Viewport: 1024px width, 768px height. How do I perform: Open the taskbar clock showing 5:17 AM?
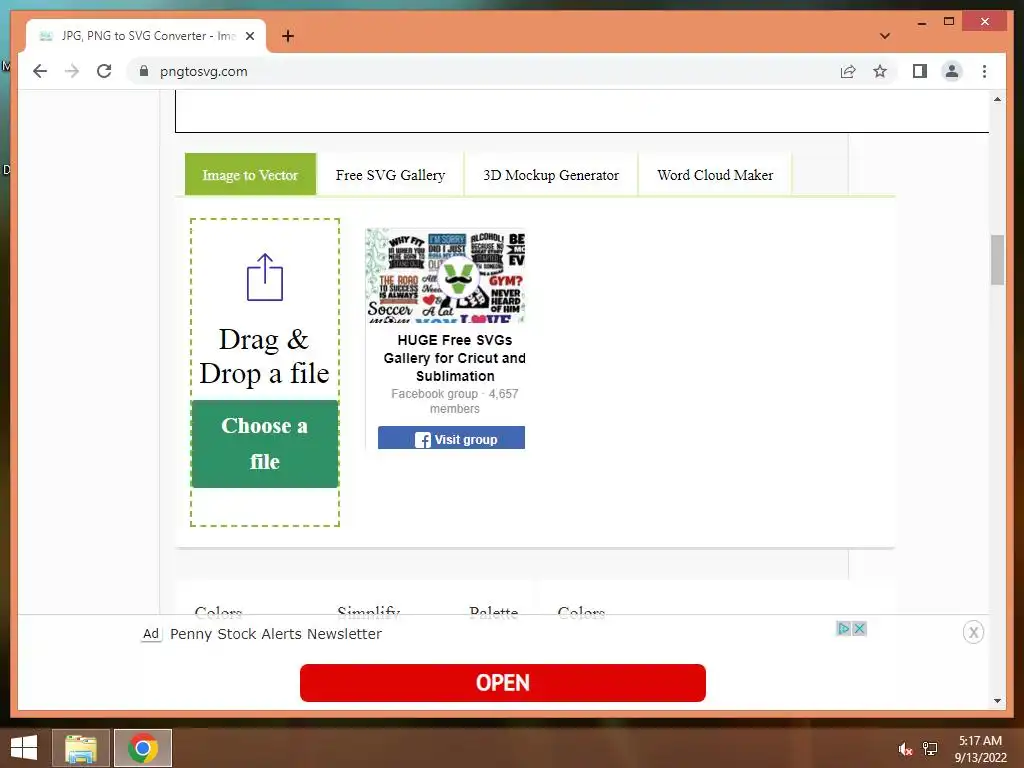(980, 748)
